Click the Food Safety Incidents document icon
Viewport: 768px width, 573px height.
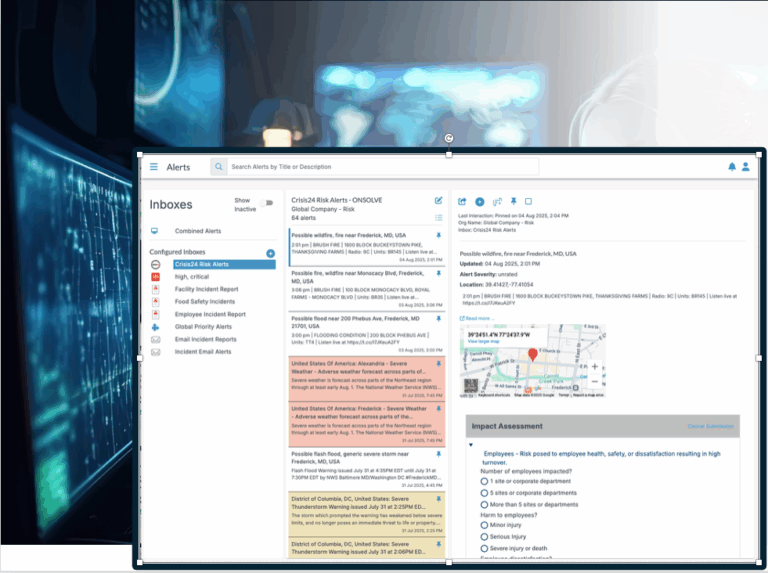click(x=155, y=302)
